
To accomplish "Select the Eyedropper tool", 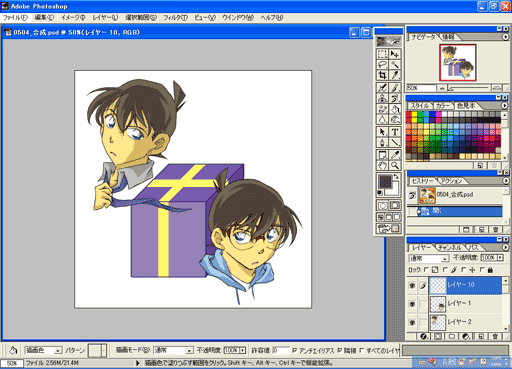I will click(395, 155).
